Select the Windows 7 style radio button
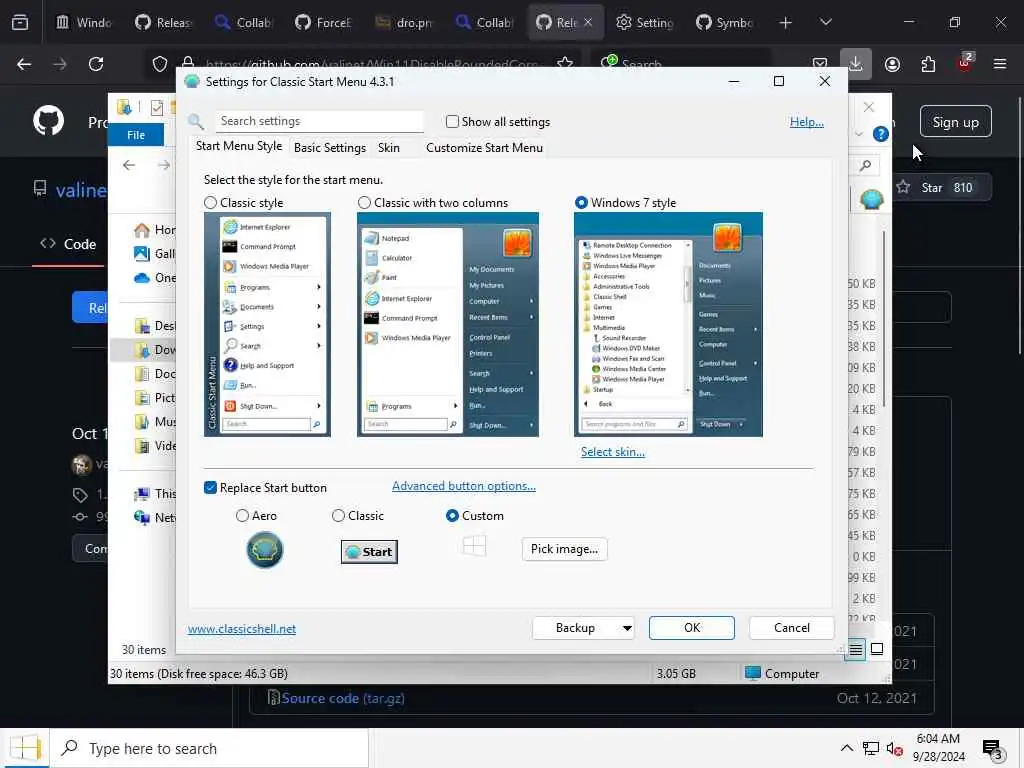This screenshot has height=768, width=1024. 581,202
